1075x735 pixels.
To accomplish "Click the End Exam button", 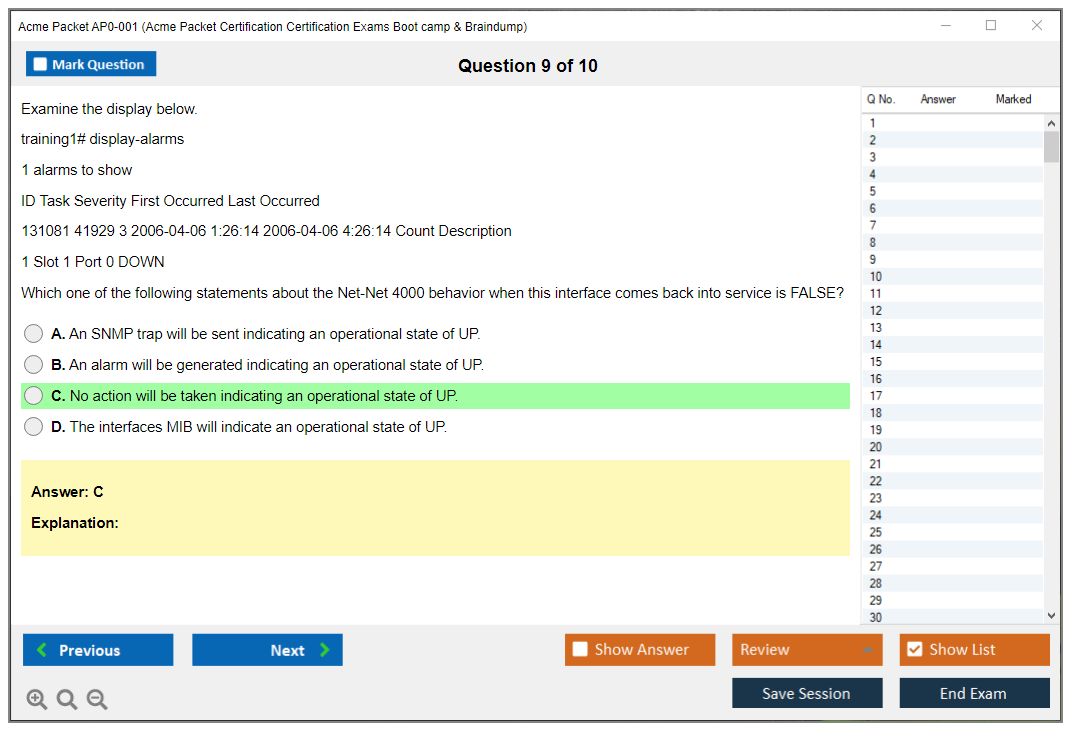I will tap(973, 693).
